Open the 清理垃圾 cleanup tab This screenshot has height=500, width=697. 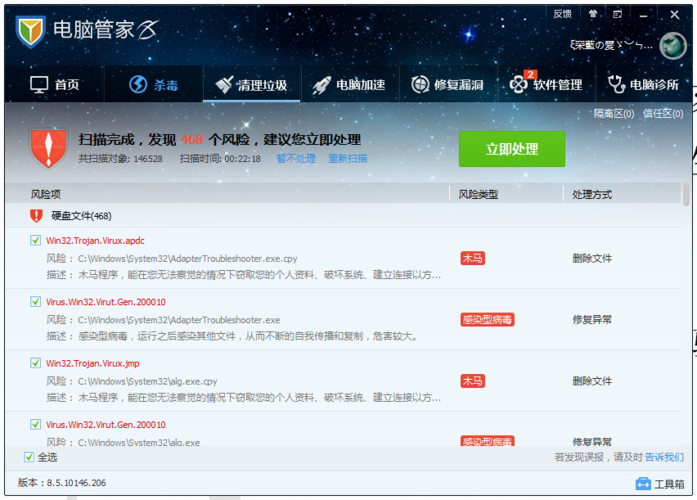252,84
